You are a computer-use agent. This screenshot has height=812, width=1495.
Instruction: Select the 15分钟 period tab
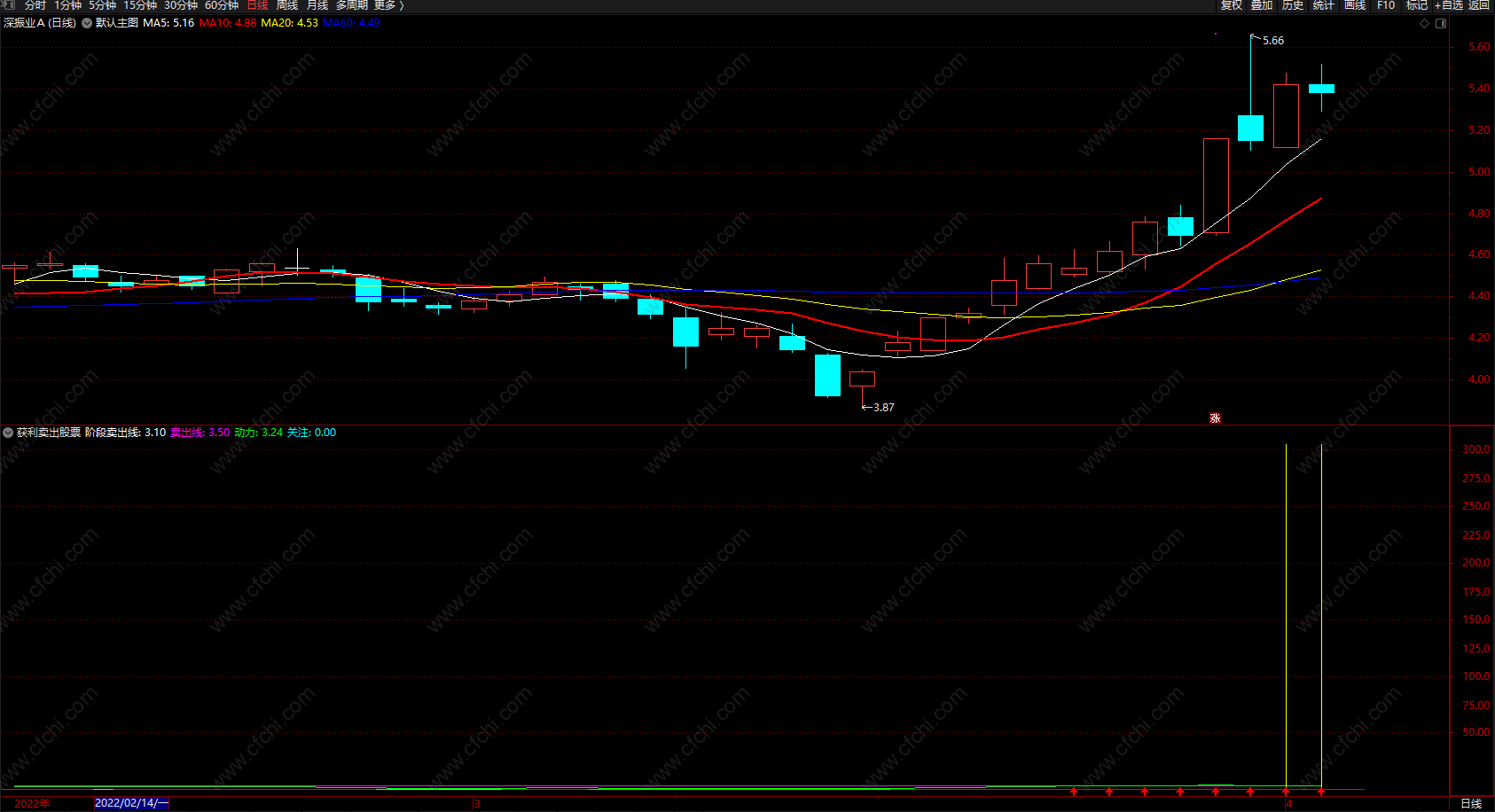(x=140, y=5)
